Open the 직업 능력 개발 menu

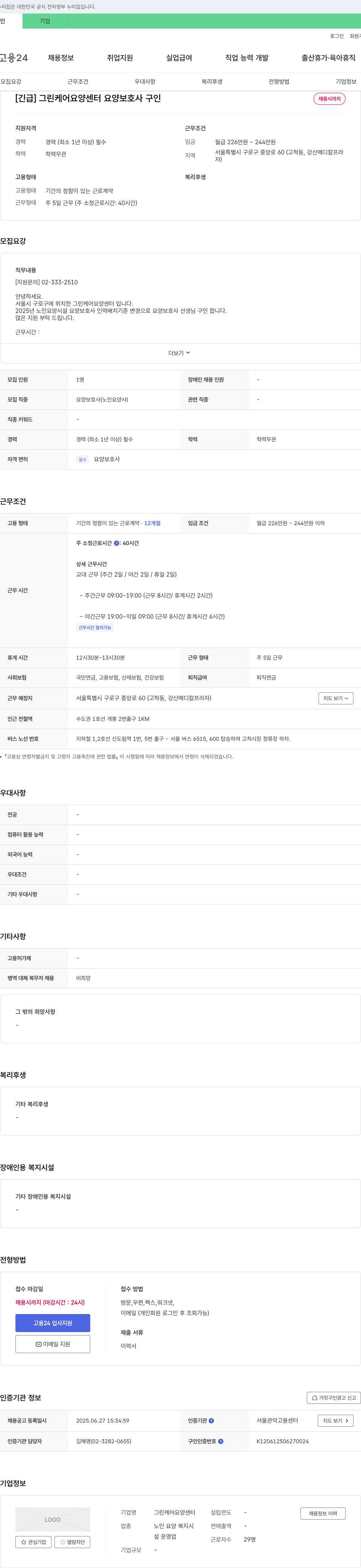(246, 58)
